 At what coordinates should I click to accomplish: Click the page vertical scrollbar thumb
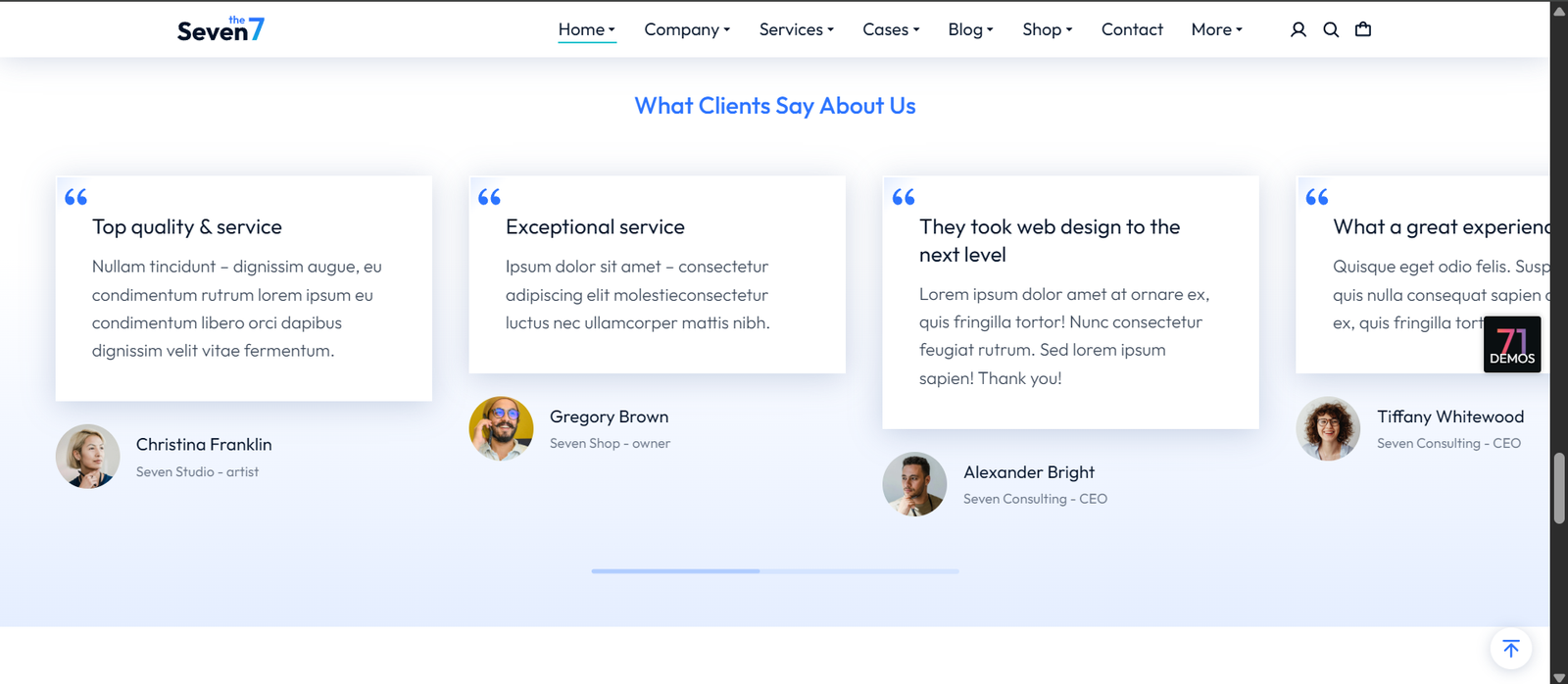(1559, 488)
